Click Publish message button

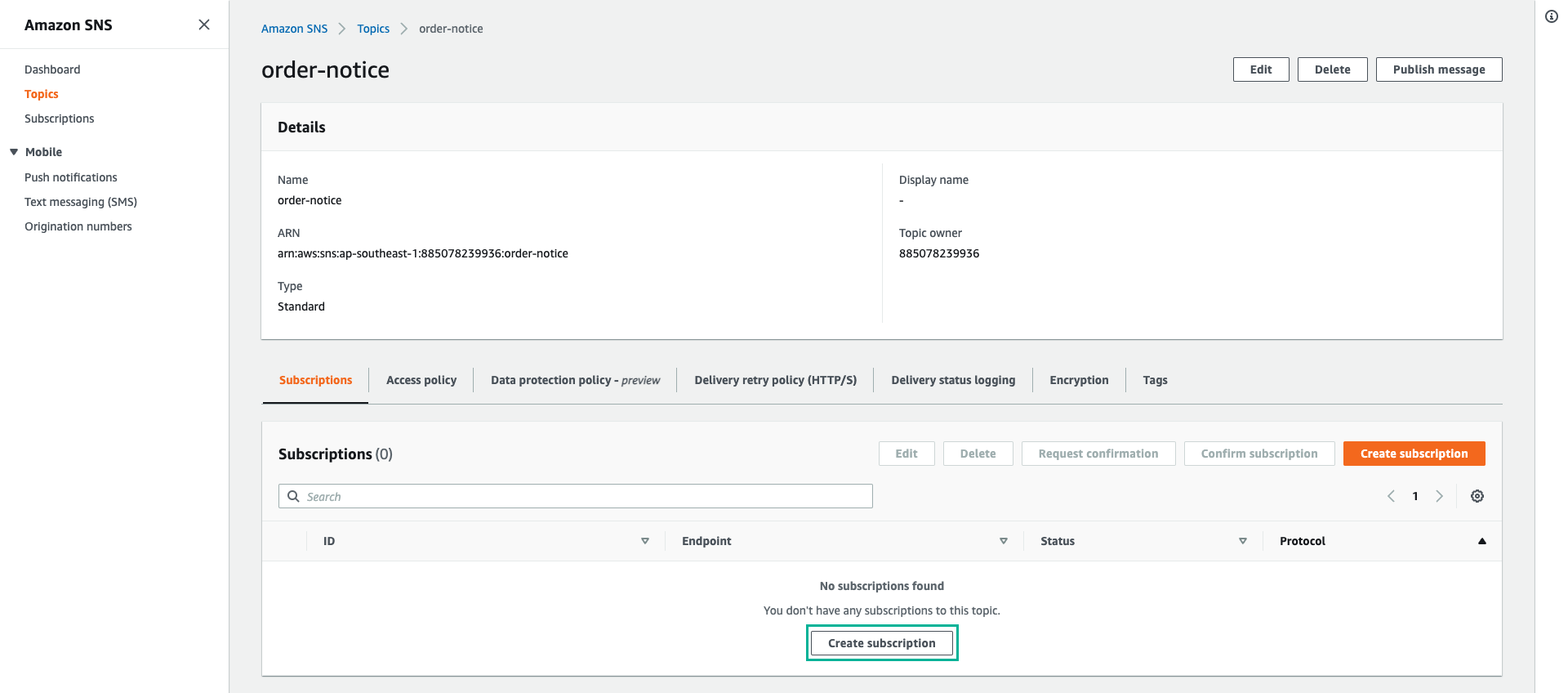point(1439,69)
